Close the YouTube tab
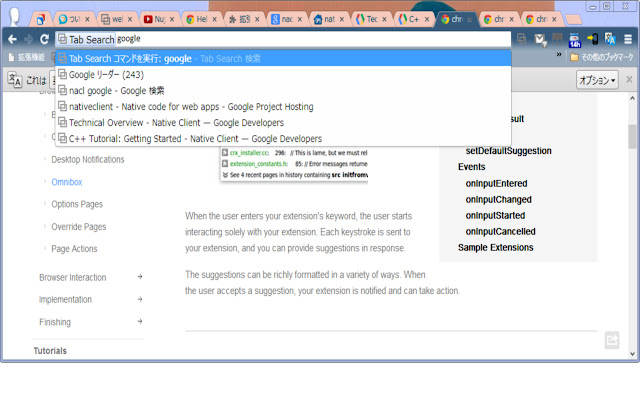640x400 pixels. click(172, 19)
